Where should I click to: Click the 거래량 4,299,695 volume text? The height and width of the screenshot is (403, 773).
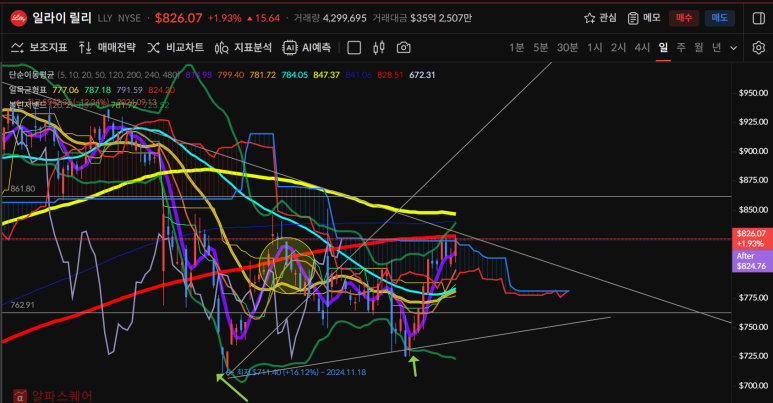[330, 18]
